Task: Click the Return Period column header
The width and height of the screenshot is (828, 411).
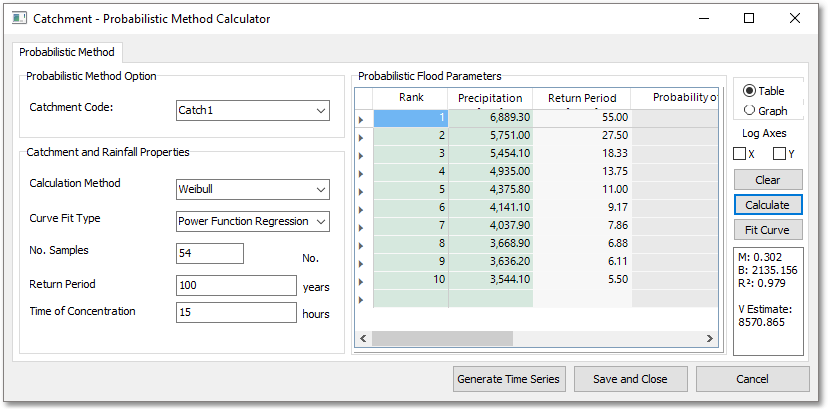Action: [582, 98]
